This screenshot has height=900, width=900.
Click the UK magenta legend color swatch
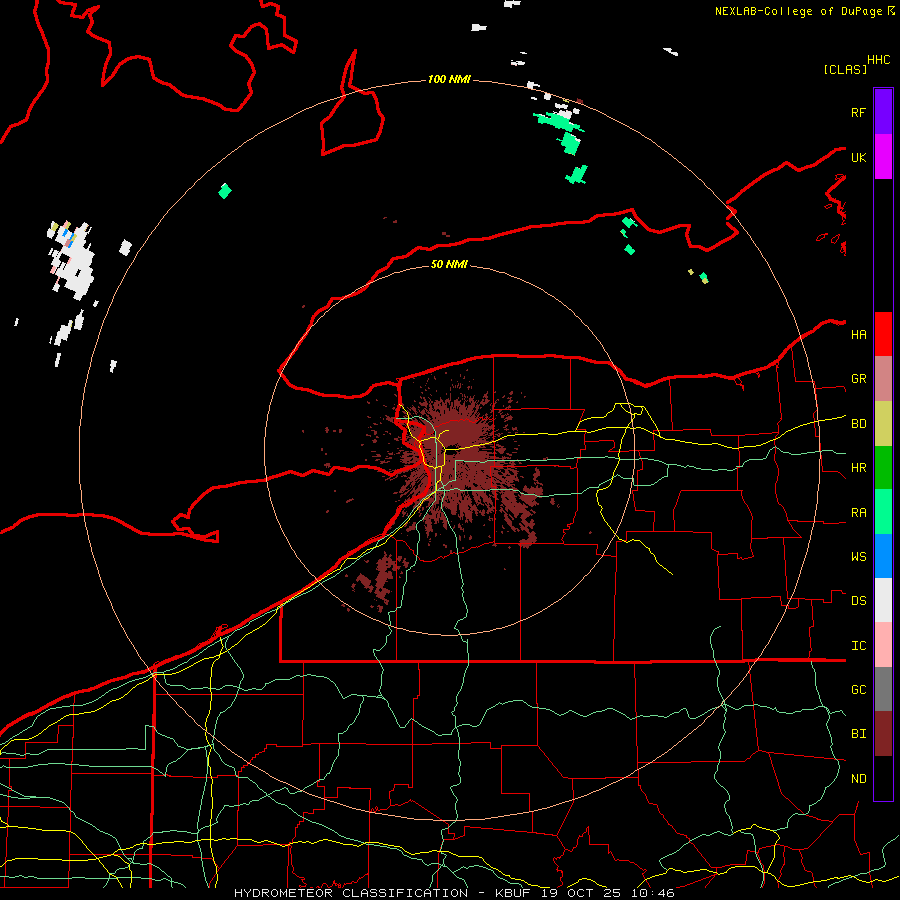[x=883, y=157]
